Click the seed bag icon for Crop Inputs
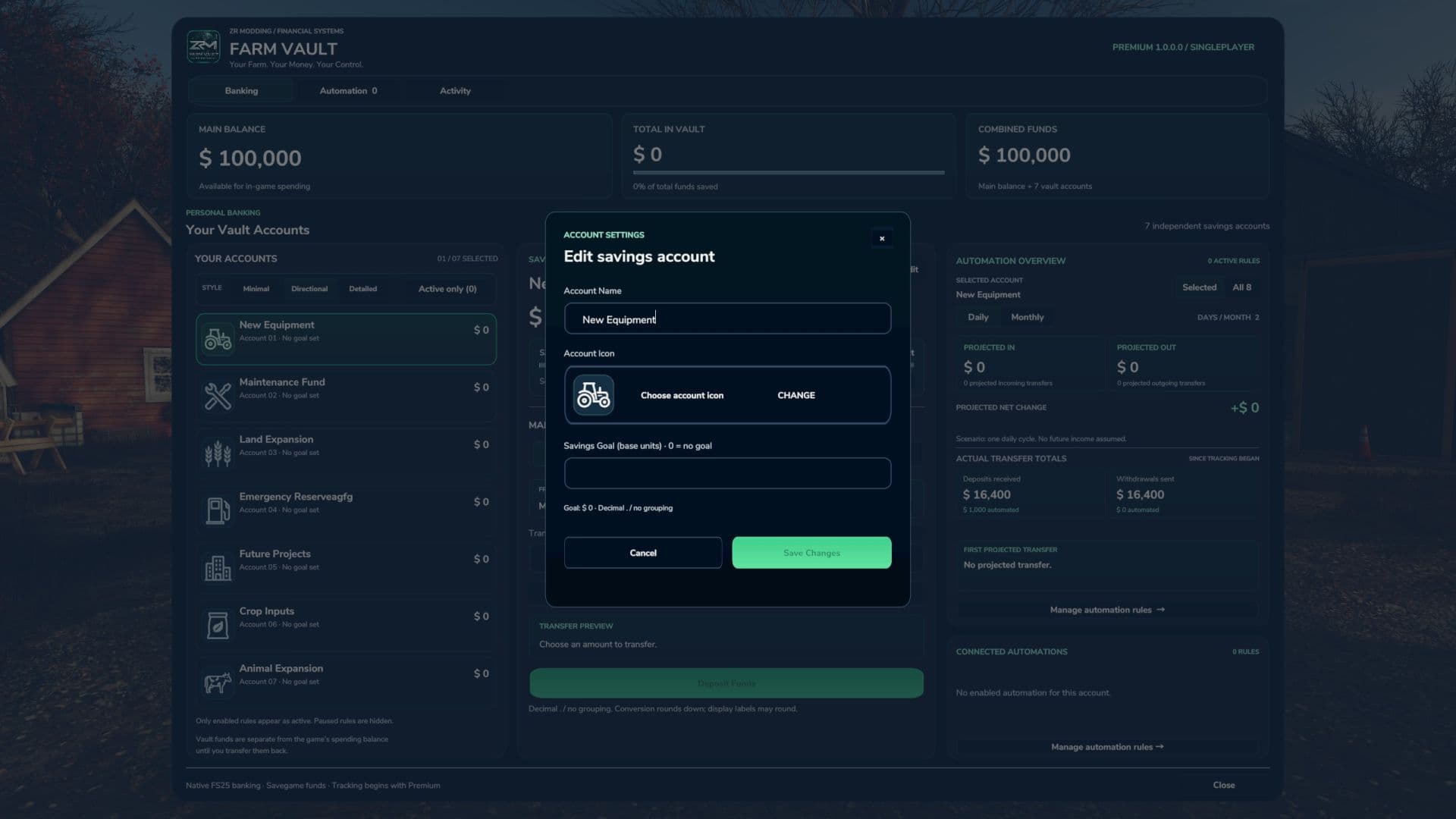This screenshot has width=1456, height=819. coord(218,625)
